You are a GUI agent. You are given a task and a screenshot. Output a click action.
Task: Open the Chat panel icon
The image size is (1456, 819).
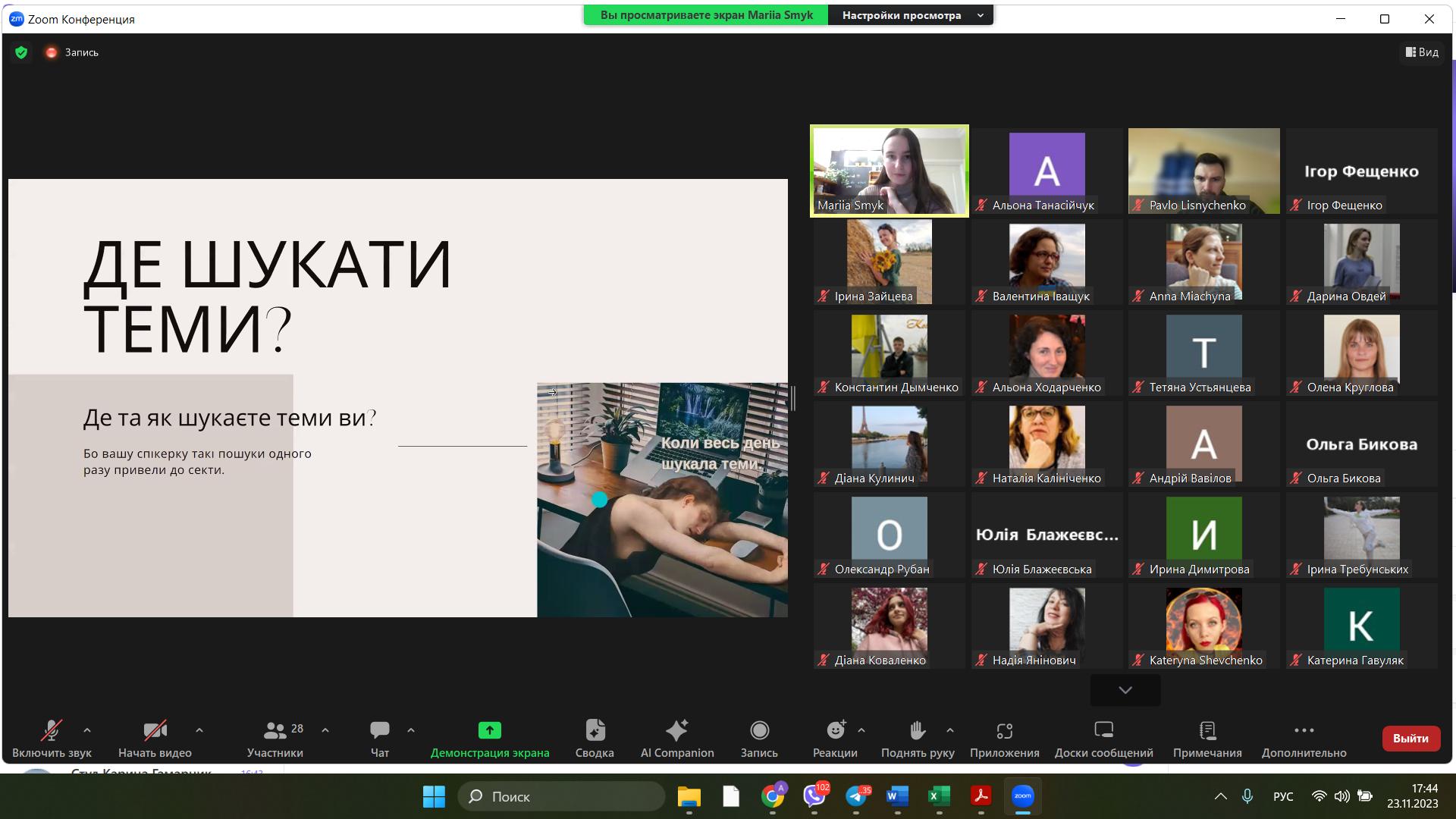pos(379,730)
